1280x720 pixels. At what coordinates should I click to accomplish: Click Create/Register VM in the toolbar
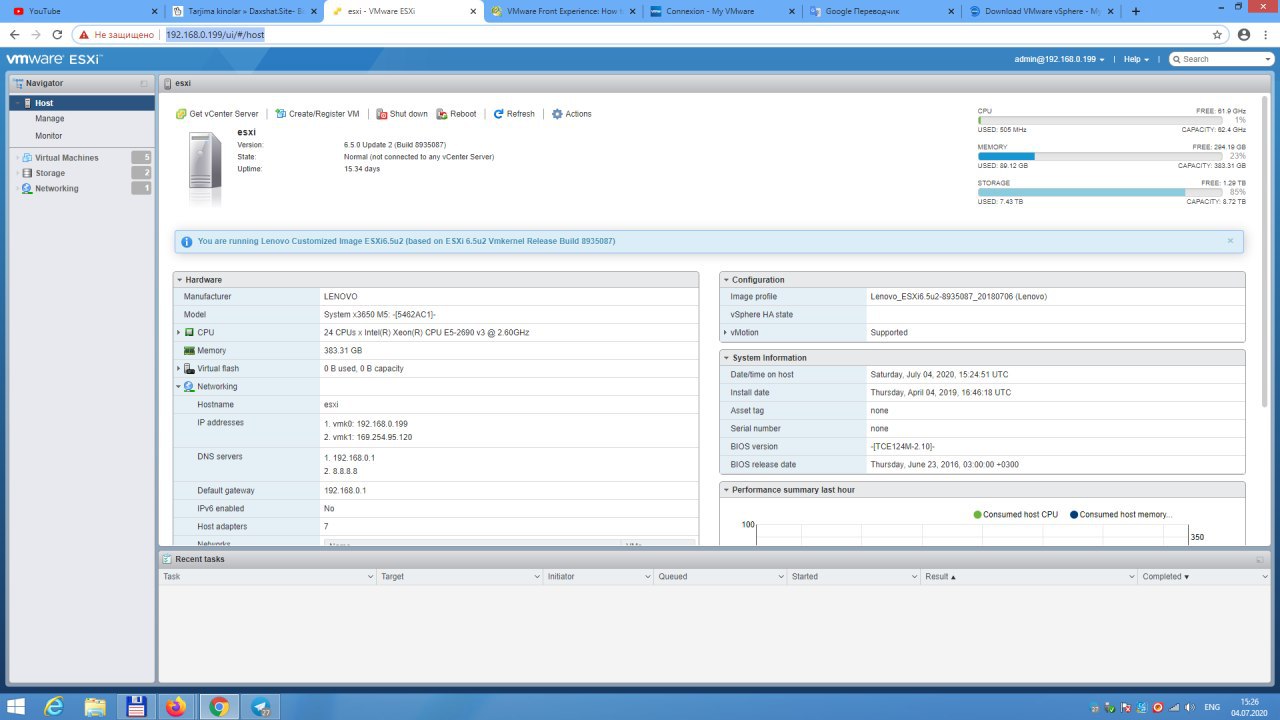(317, 114)
